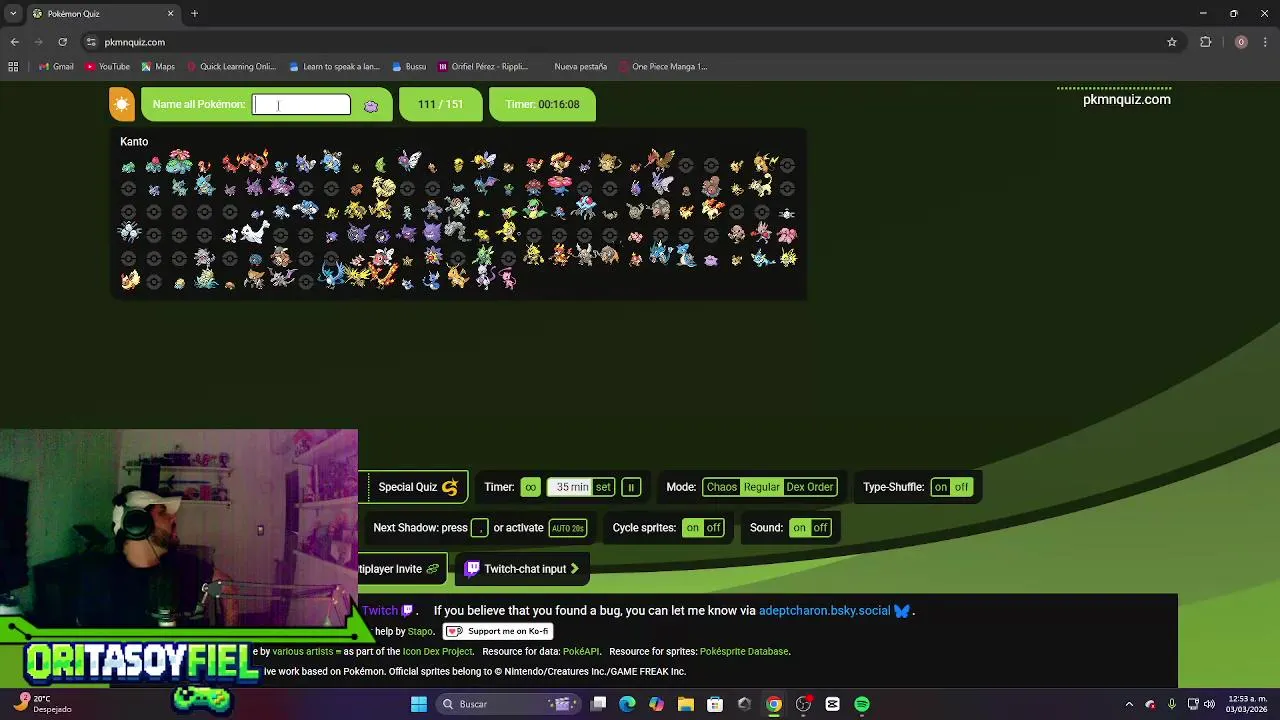Click Support me on Ko-fi
Image resolution: width=1280 pixels, height=720 pixels.
498,631
